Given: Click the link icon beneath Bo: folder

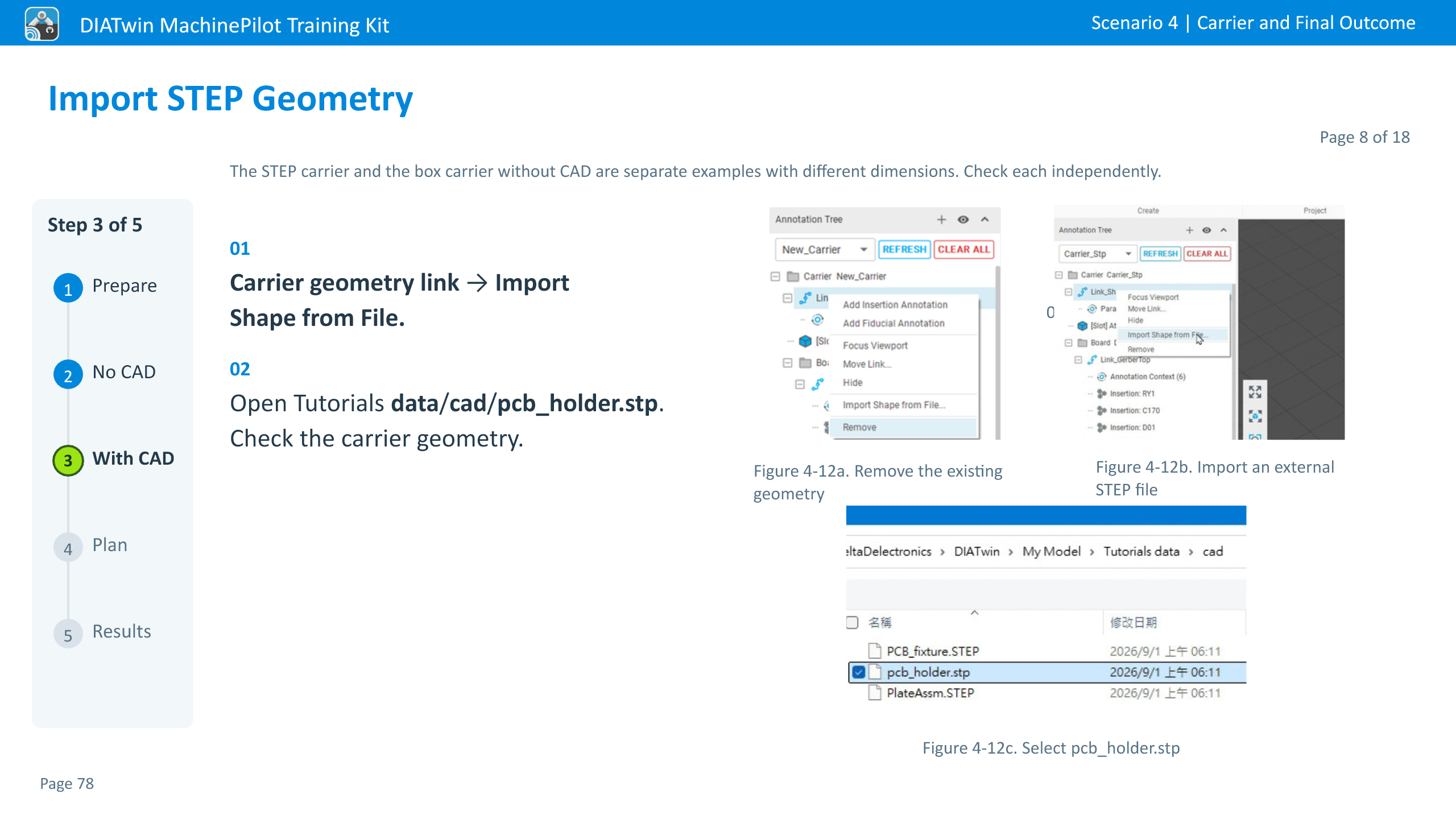Looking at the screenshot, I should pyautogui.click(x=818, y=384).
